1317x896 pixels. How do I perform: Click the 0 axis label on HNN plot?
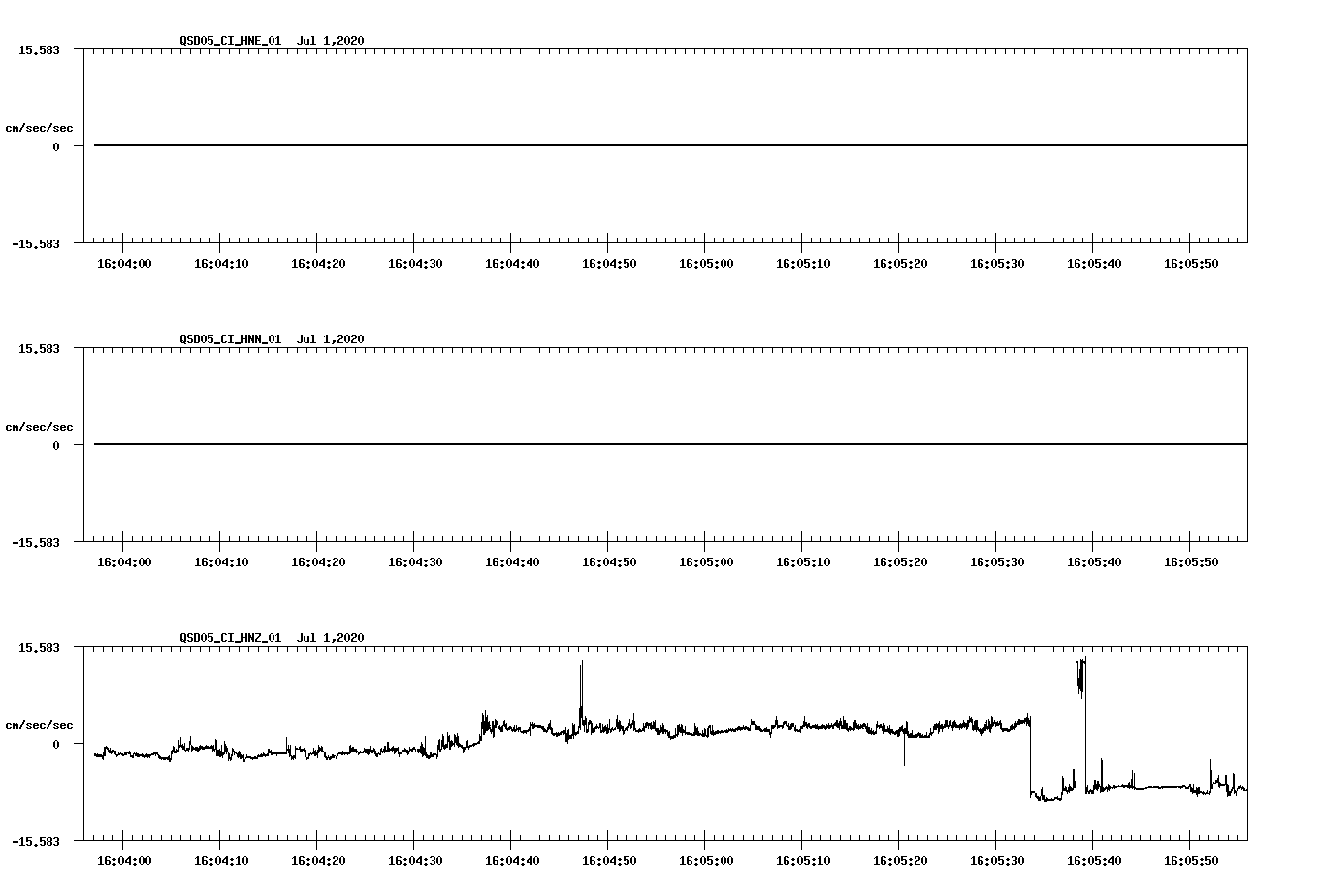[56, 446]
